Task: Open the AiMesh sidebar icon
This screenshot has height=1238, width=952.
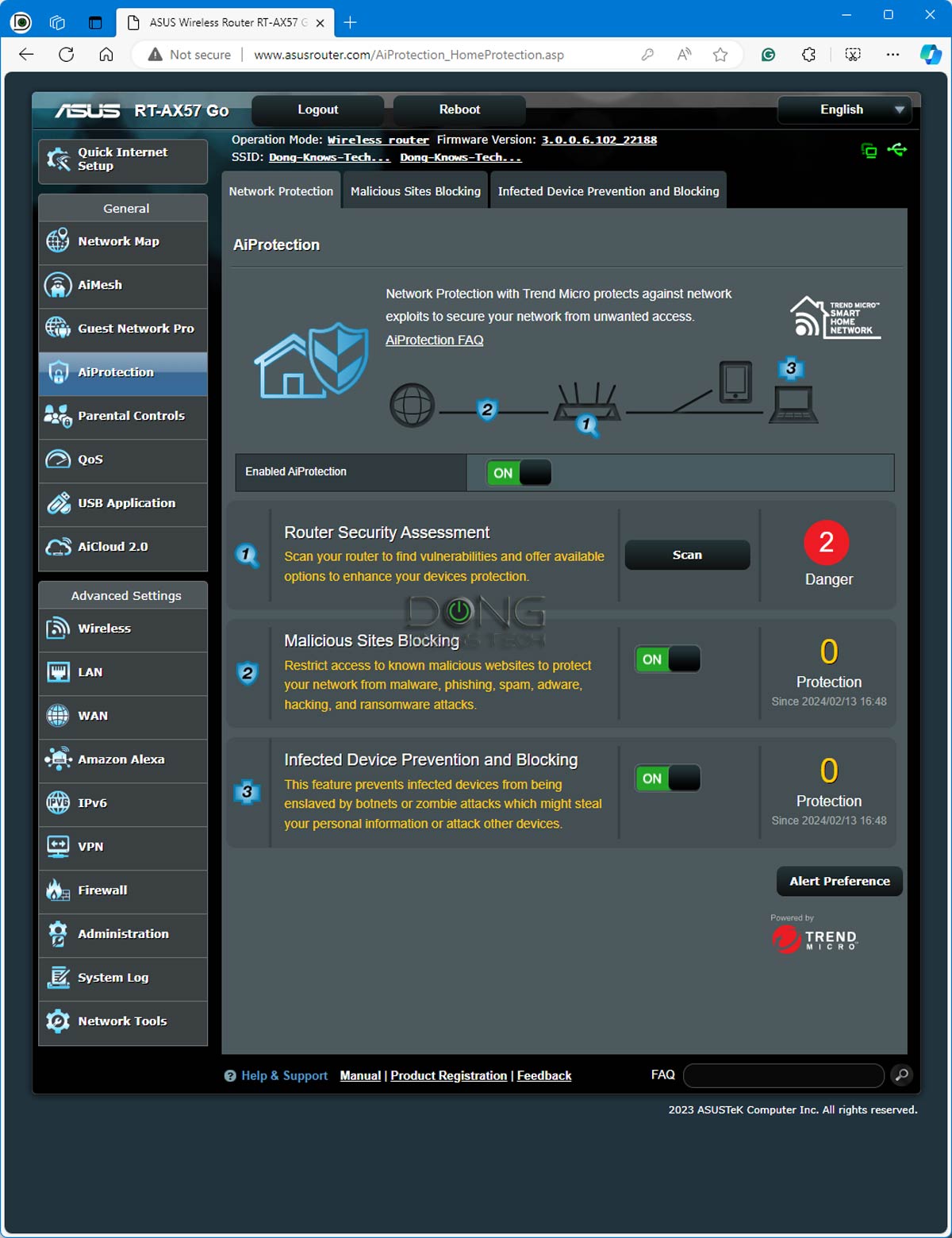Action: tap(58, 285)
